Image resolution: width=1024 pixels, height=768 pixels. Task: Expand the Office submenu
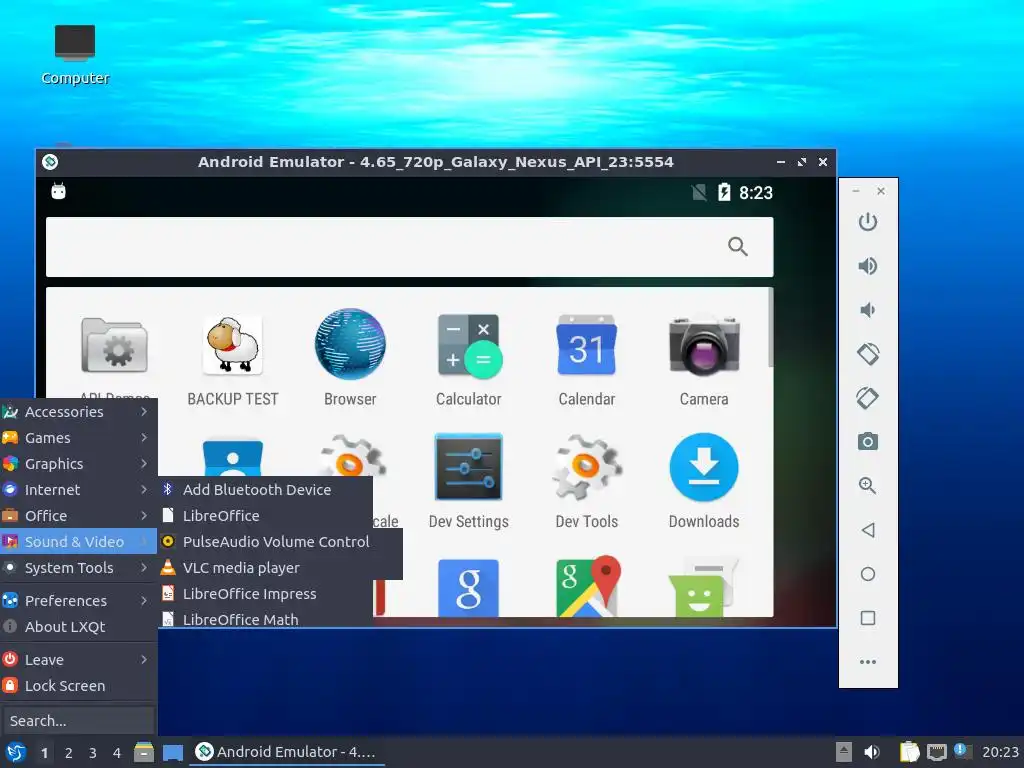point(78,516)
